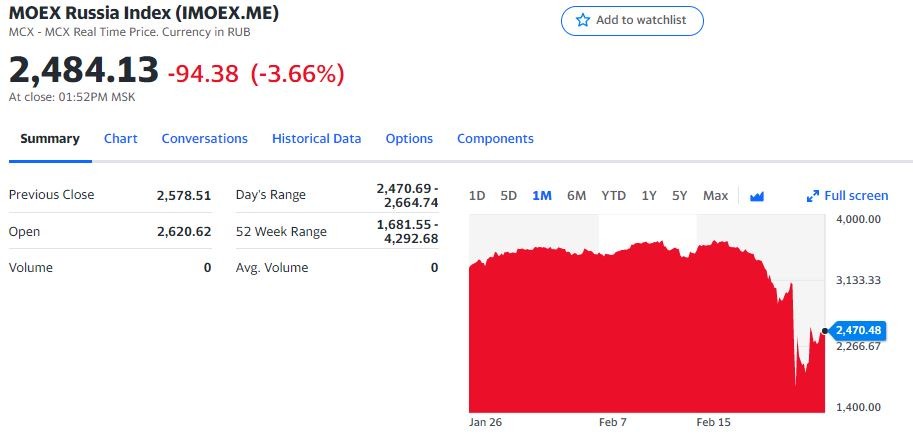Open the Chart tab
The width and height of the screenshot is (913, 435).
click(121, 139)
